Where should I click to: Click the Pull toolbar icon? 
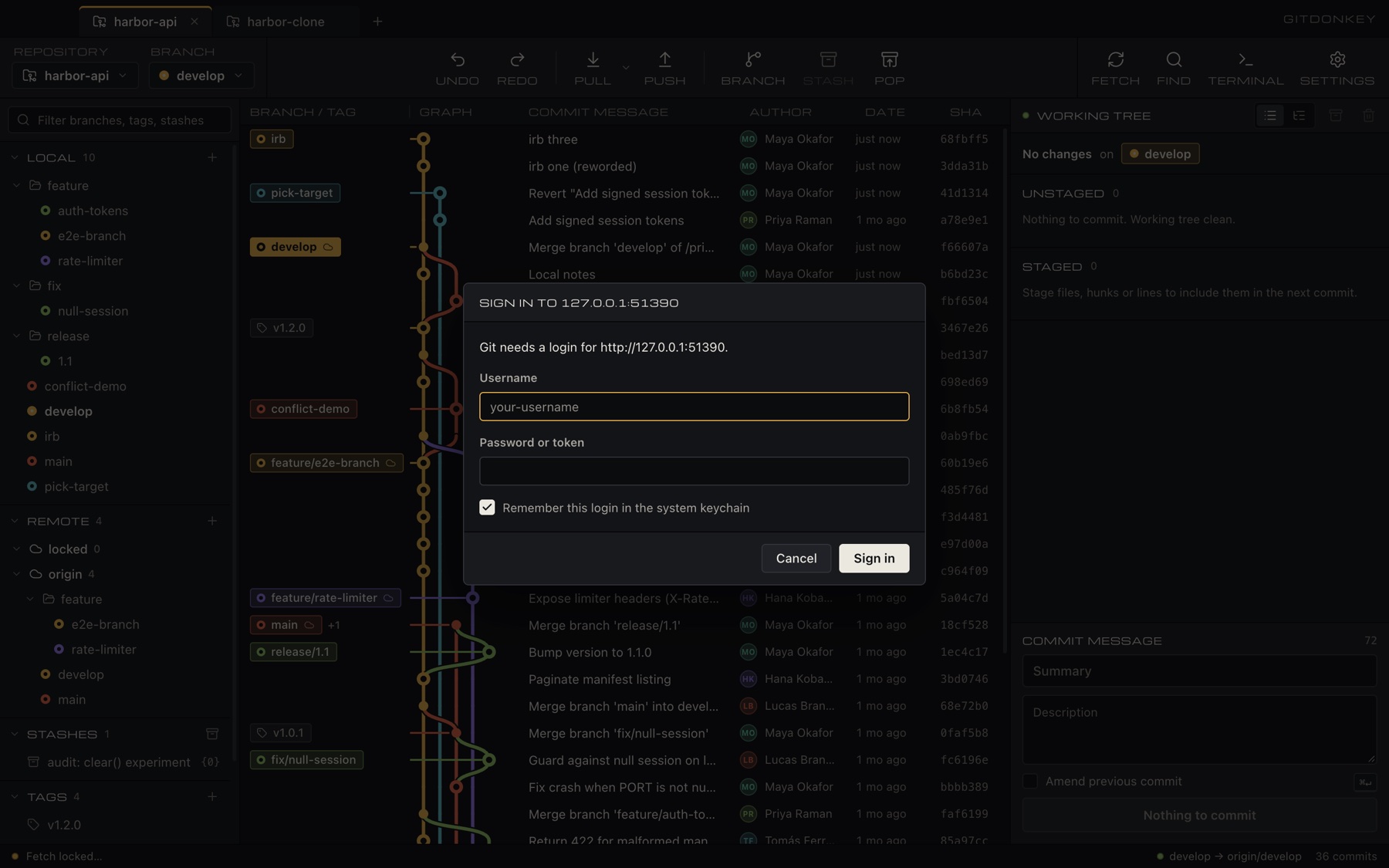point(593,68)
